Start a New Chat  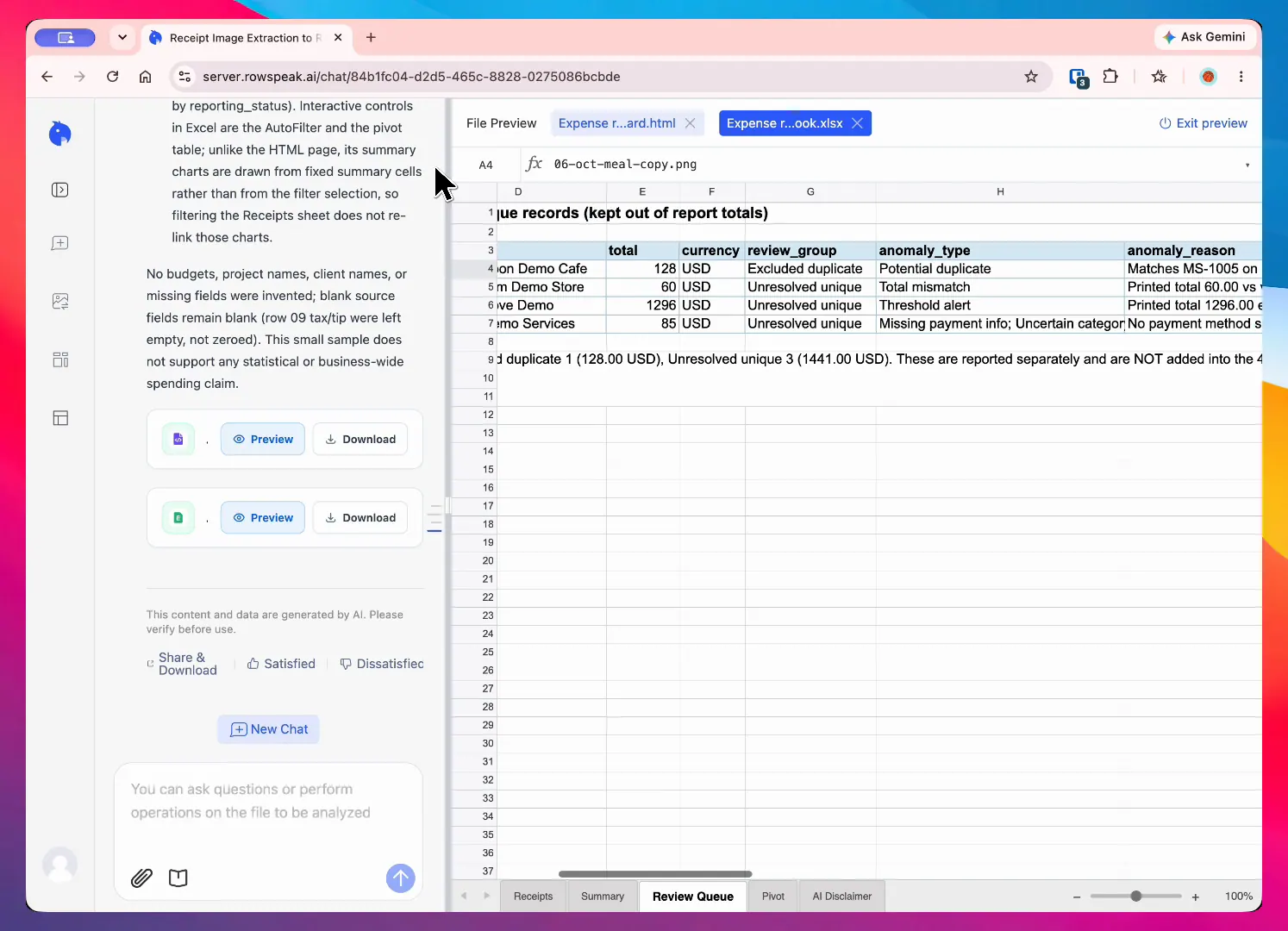pos(269,729)
